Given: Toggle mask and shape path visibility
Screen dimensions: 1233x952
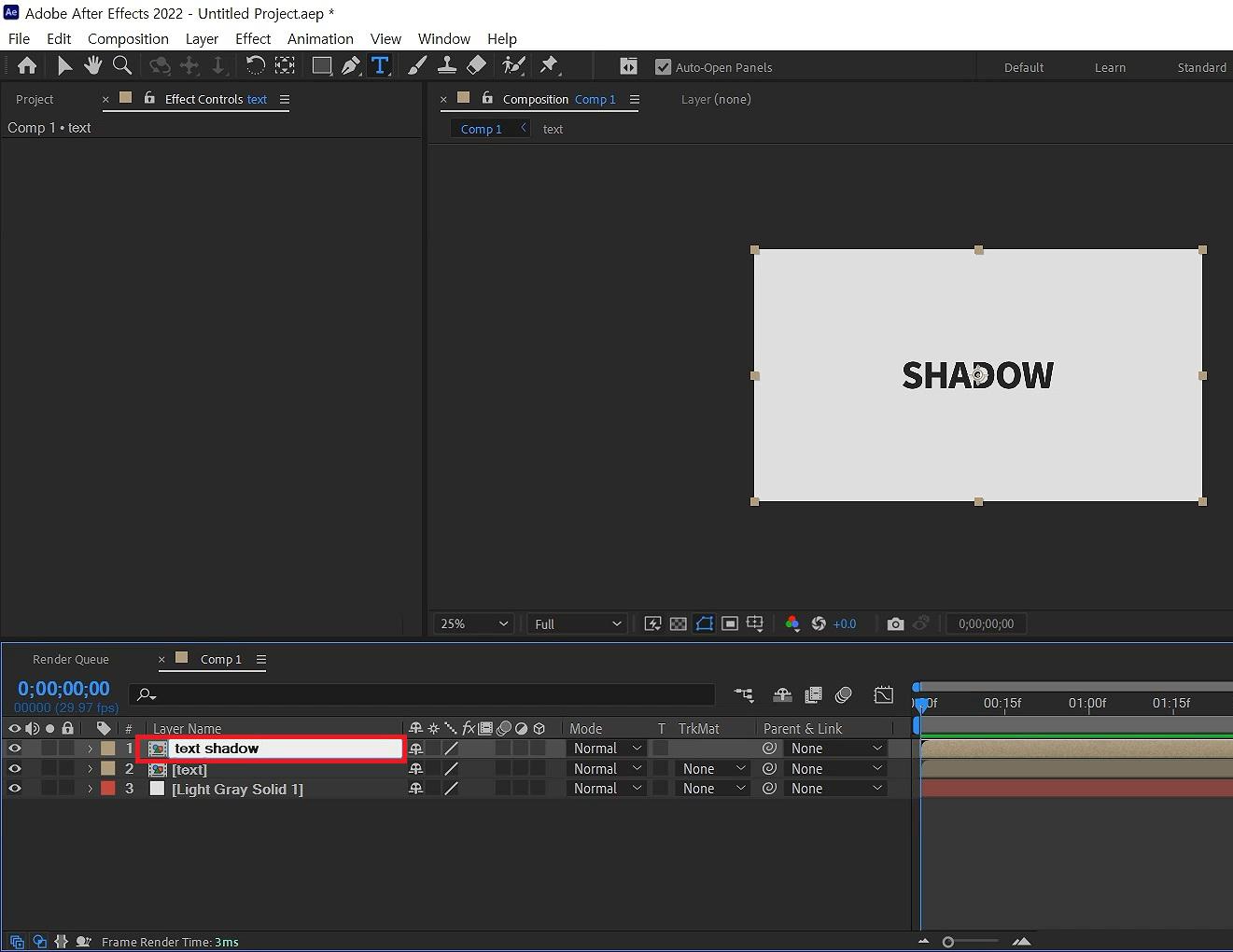Looking at the screenshot, I should click(x=705, y=623).
